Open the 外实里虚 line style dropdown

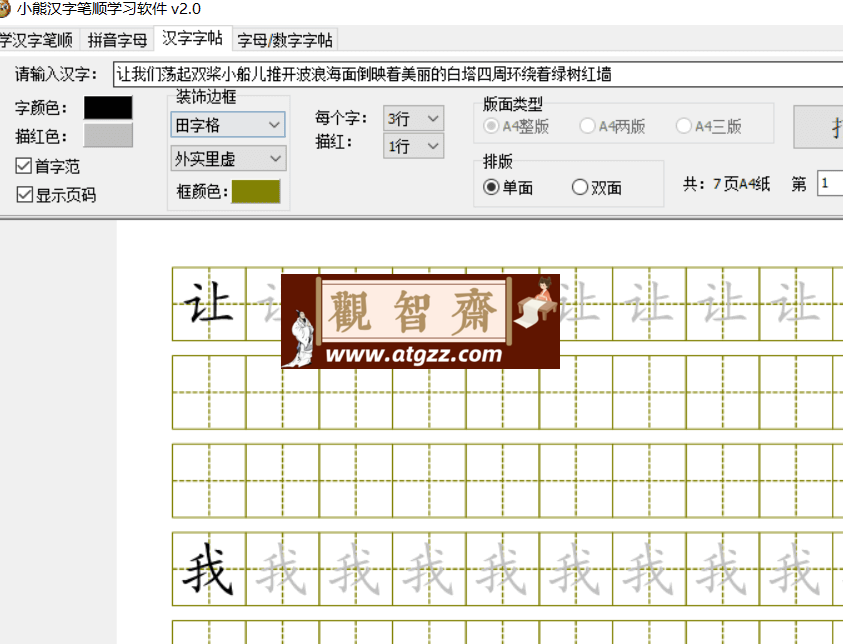point(228,159)
